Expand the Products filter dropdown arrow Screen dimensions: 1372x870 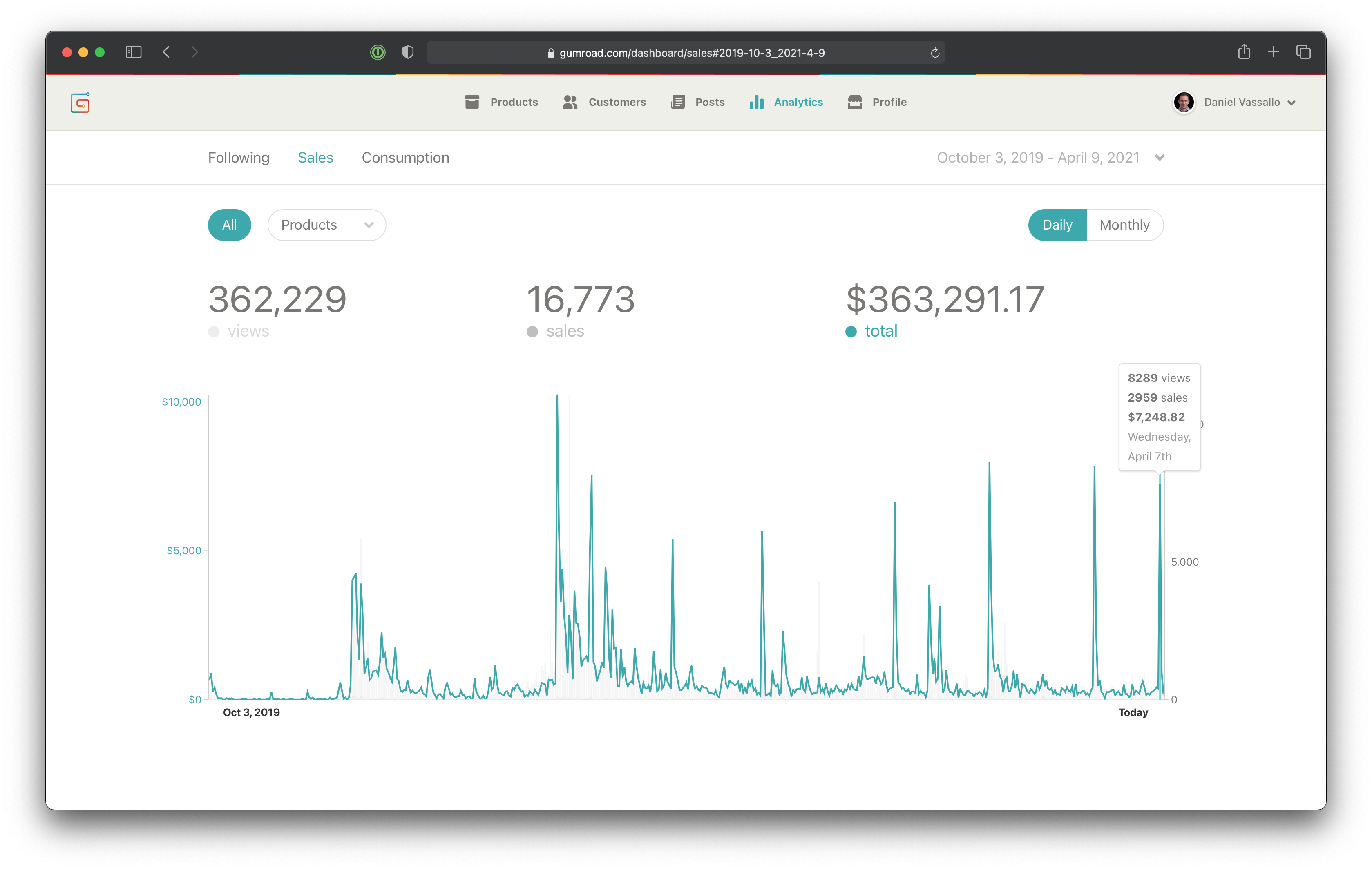(x=369, y=225)
